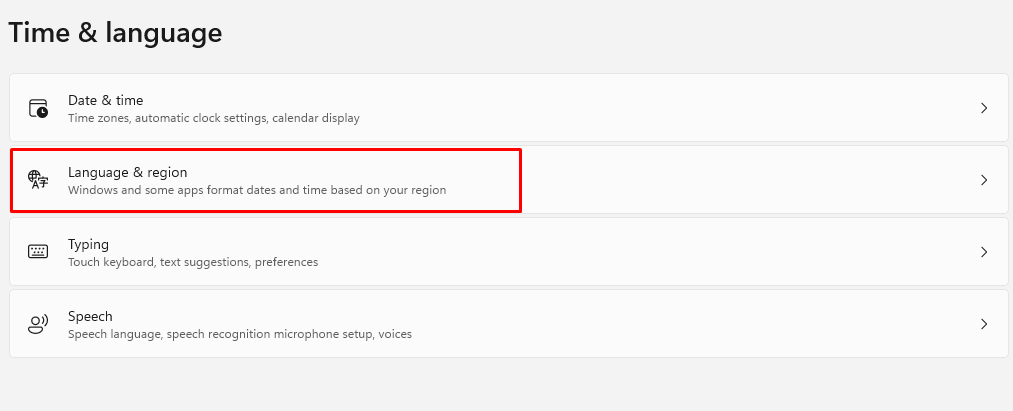Open the Date & time title
Image resolution: width=1013 pixels, height=411 pixels.
tap(105, 100)
